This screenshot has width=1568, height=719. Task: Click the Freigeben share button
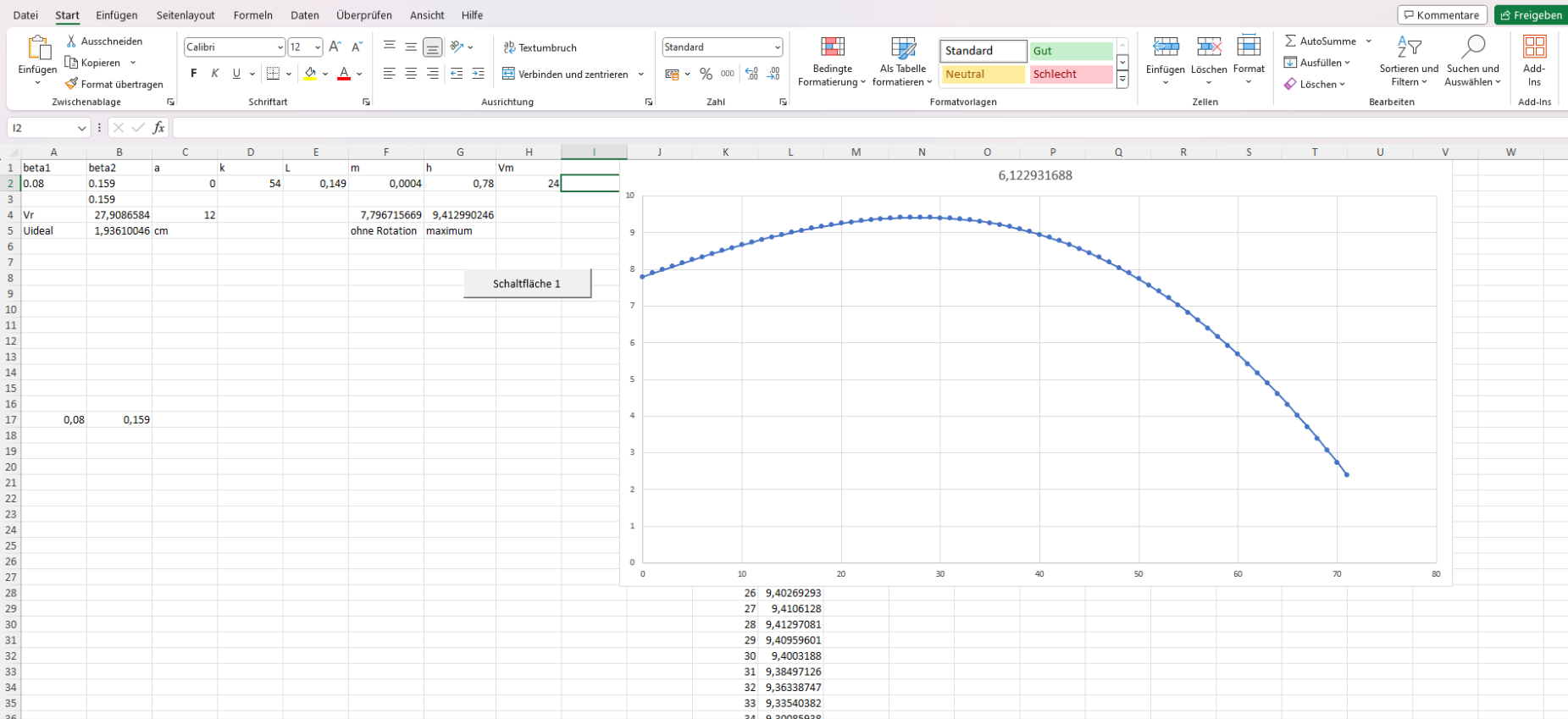pyautogui.click(x=1530, y=15)
